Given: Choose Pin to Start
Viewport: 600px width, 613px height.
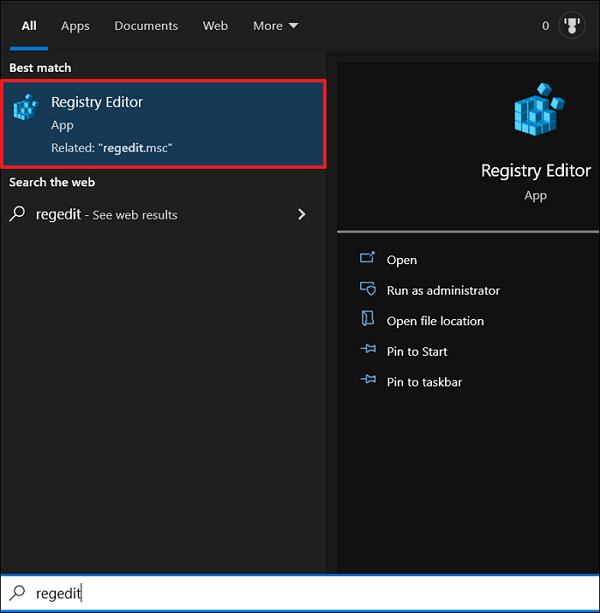Looking at the screenshot, I should pos(417,351).
